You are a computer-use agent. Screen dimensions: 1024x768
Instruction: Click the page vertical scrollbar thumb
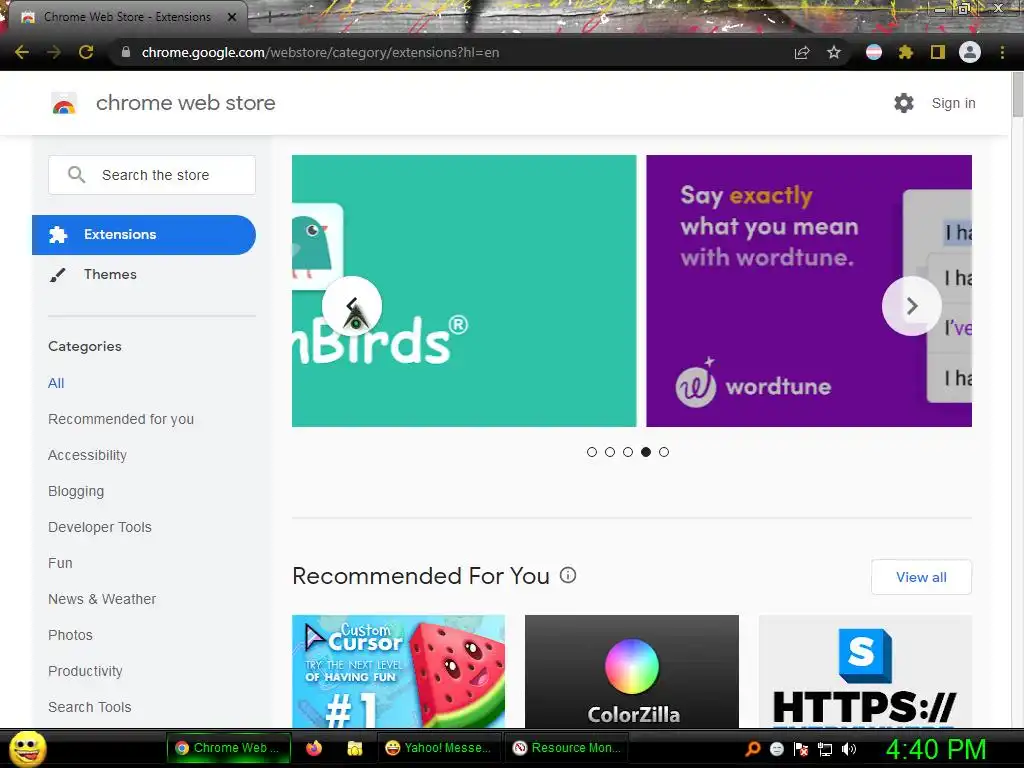[x=1017, y=95]
